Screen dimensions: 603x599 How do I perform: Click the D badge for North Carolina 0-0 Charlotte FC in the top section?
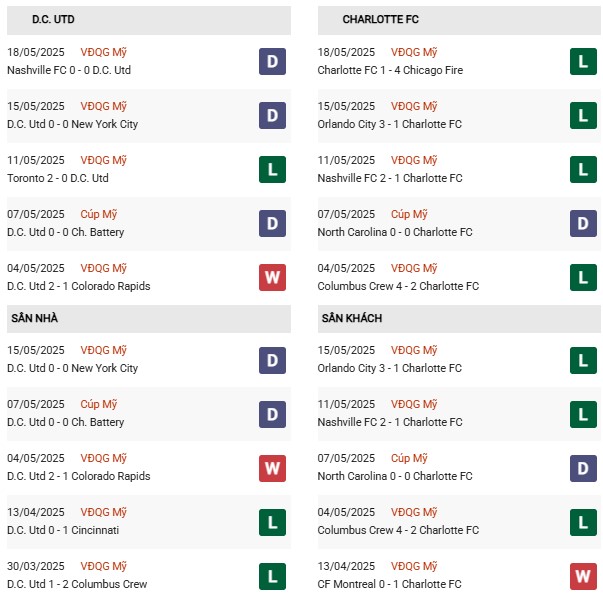click(x=583, y=223)
